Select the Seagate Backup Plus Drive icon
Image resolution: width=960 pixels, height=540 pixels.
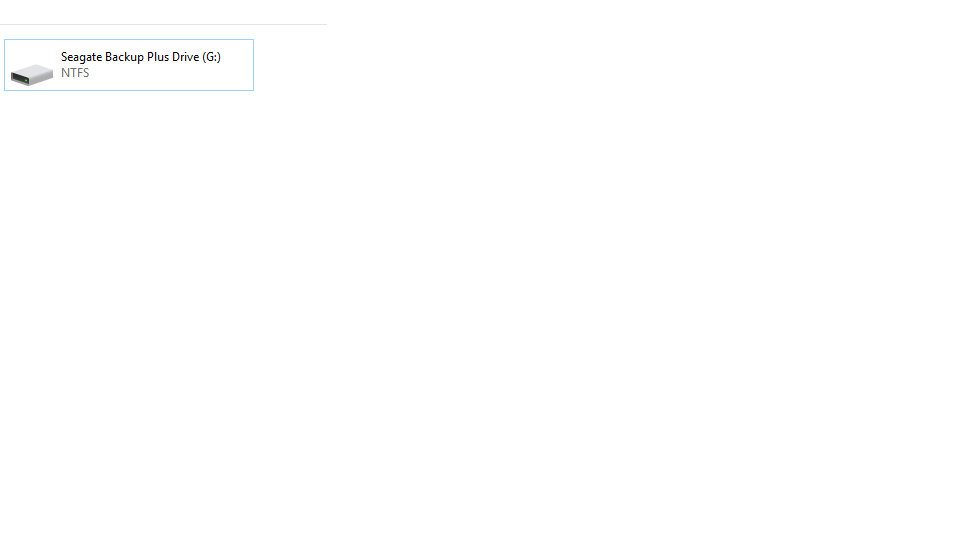(x=32, y=74)
